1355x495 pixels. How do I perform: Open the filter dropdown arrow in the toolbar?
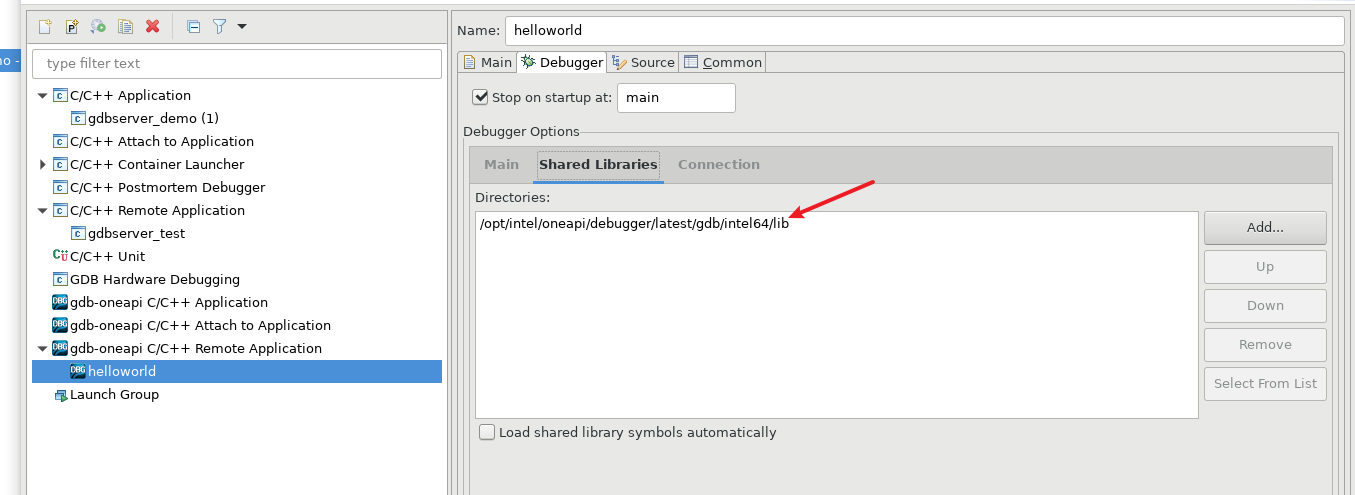click(x=242, y=27)
